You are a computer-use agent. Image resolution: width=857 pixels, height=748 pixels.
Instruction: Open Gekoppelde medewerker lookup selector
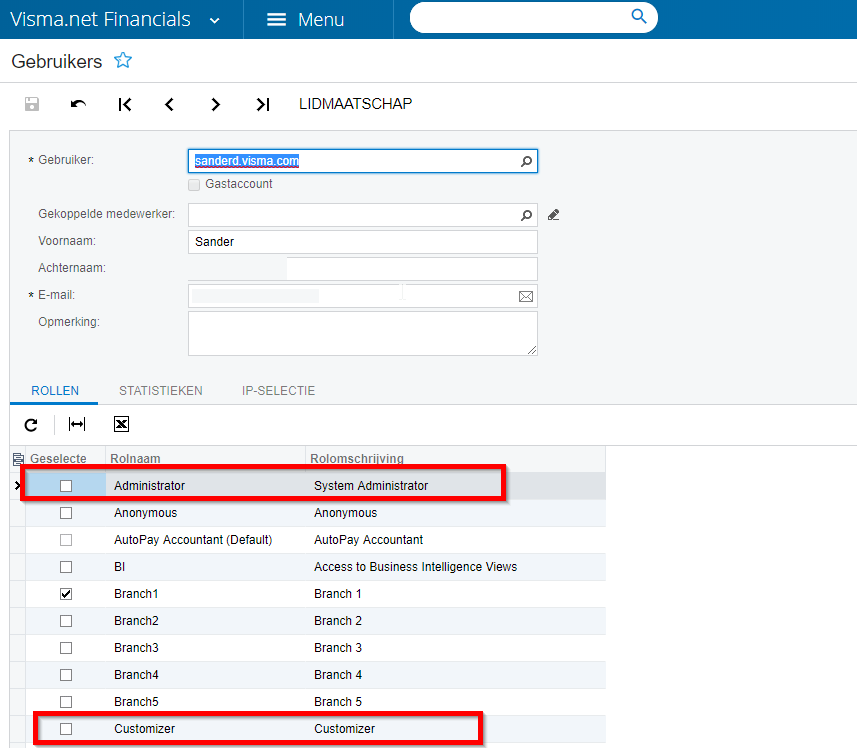pos(526,215)
